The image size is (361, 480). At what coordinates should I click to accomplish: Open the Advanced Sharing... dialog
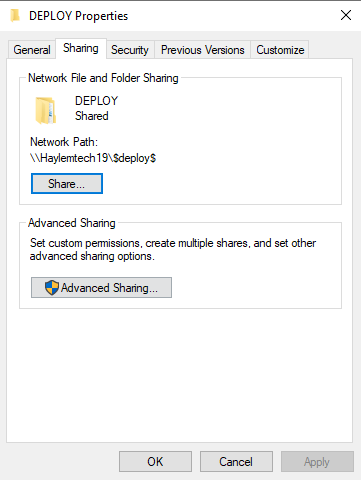click(x=101, y=287)
